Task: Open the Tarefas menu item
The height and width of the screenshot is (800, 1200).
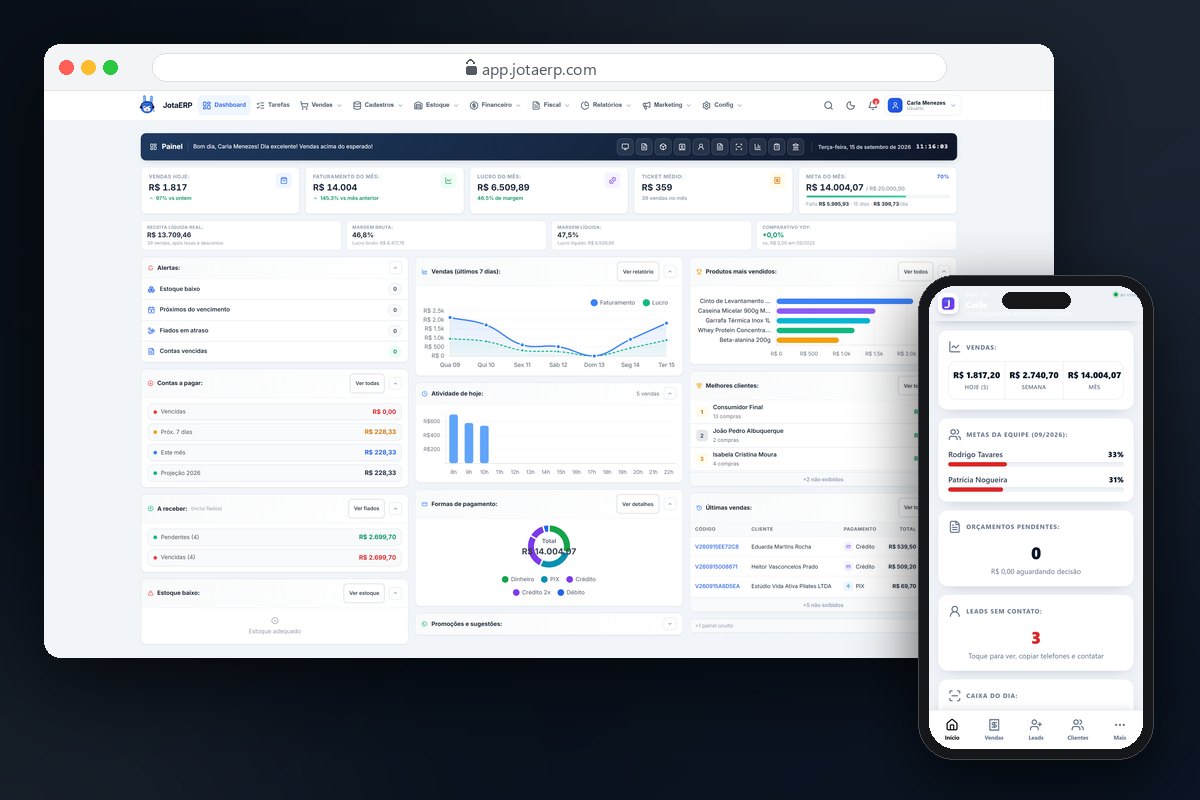Action: click(x=273, y=105)
